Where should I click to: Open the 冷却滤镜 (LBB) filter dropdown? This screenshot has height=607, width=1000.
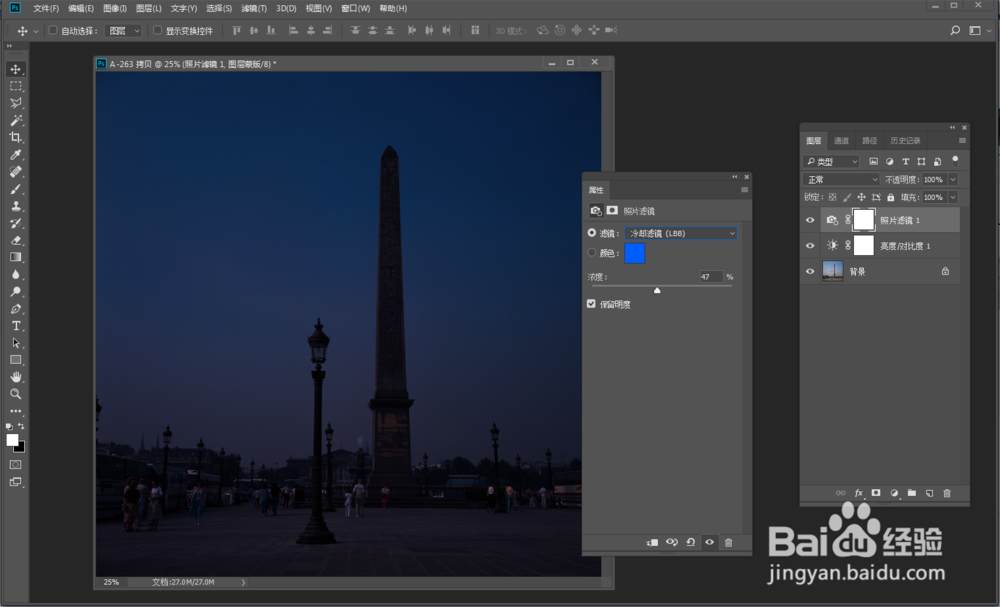coord(680,233)
